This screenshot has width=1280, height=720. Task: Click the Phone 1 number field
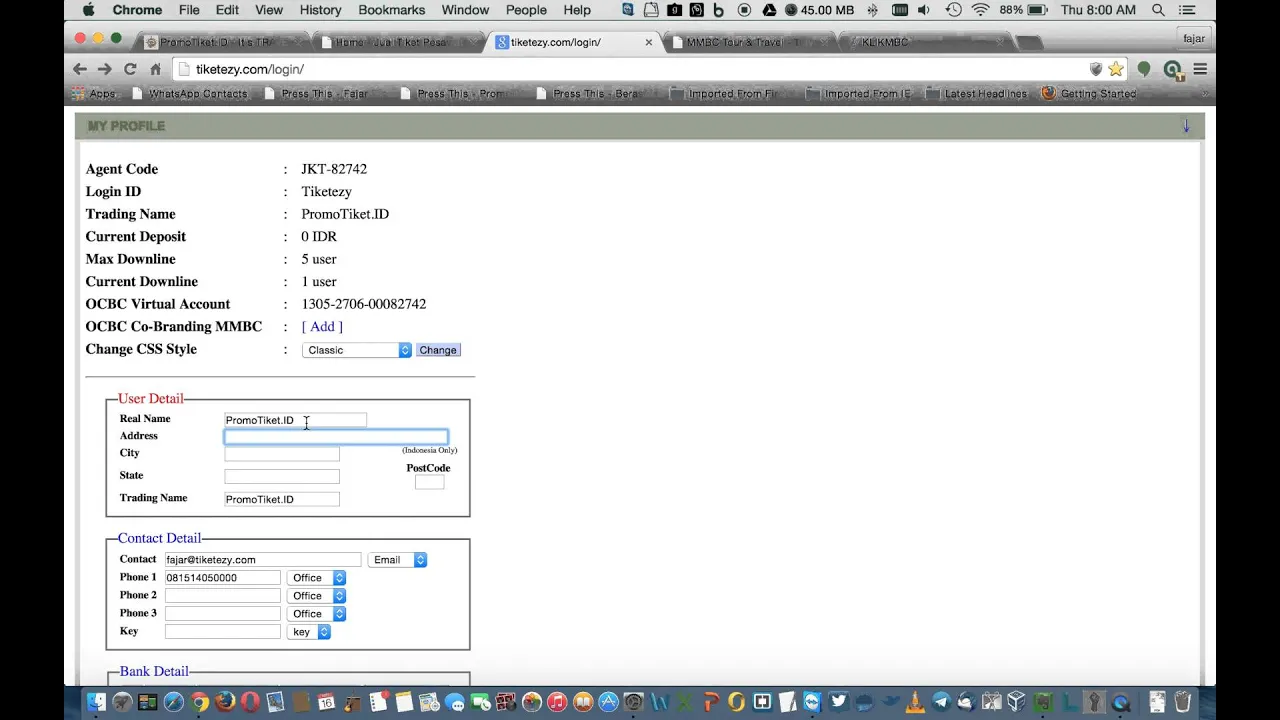(x=223, y=578)
